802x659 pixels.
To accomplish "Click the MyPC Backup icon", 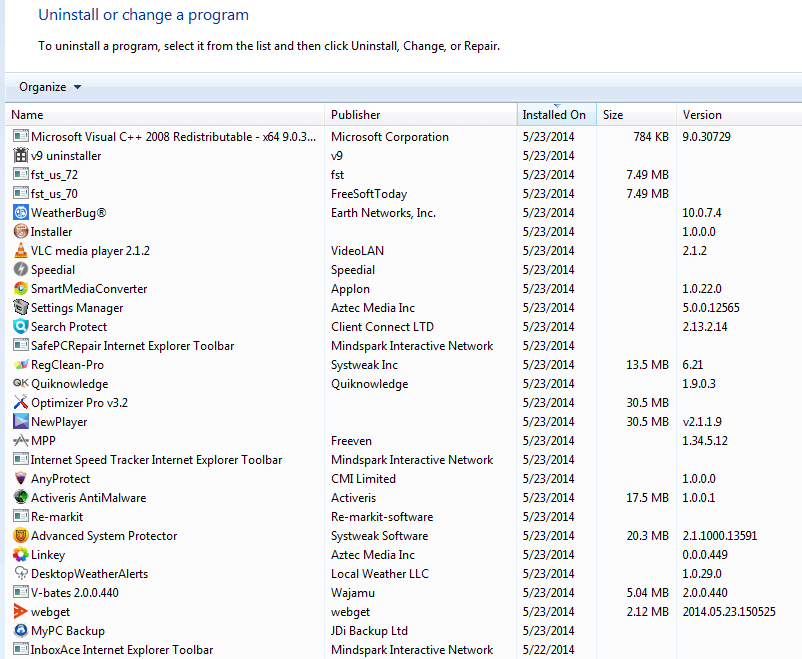I will [21, 631].
